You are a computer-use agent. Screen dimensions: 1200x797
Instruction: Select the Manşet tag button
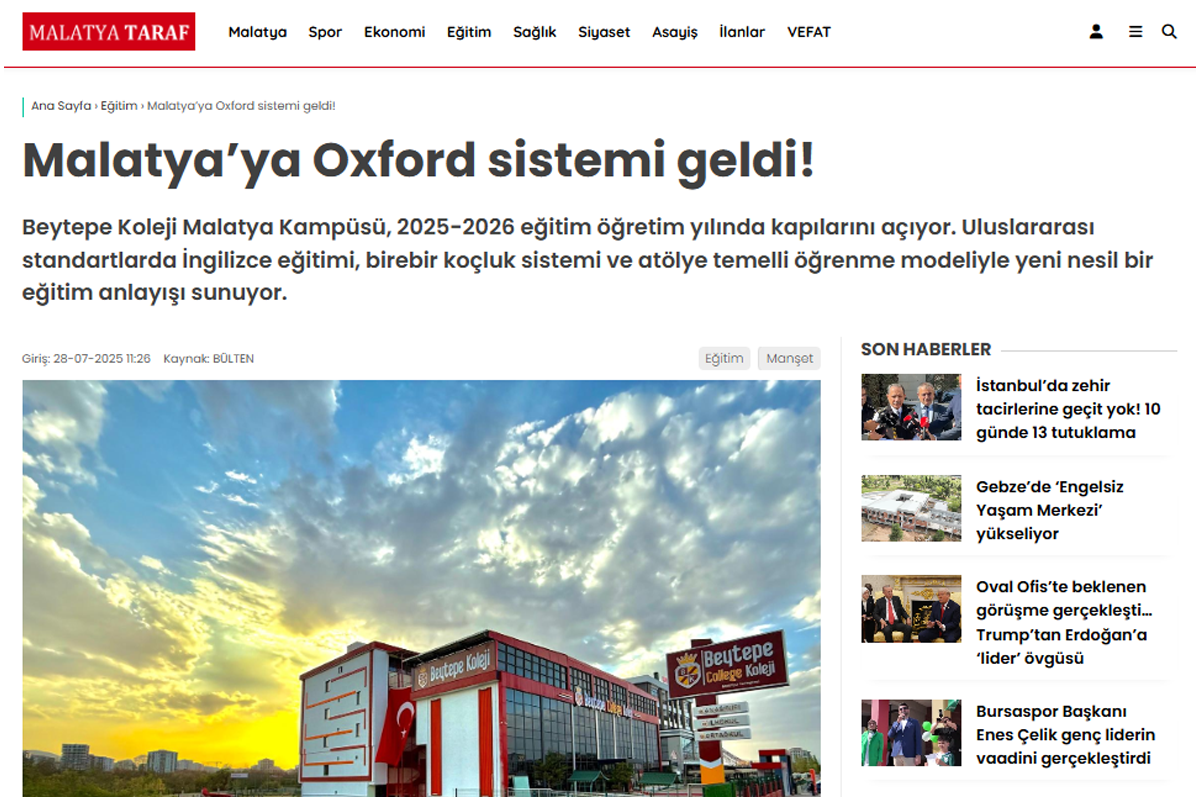coord(789,359)
